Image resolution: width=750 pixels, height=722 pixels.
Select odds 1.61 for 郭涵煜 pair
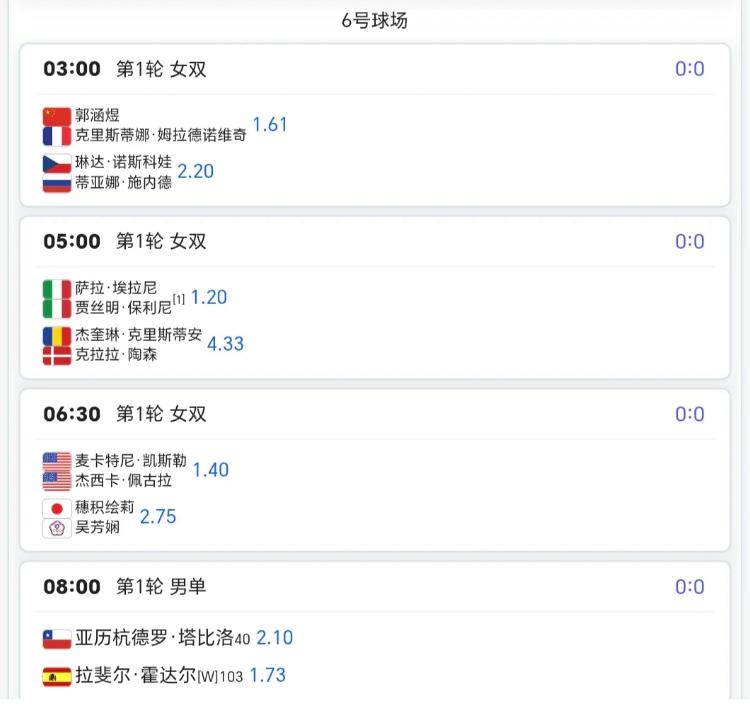[270, 125]
